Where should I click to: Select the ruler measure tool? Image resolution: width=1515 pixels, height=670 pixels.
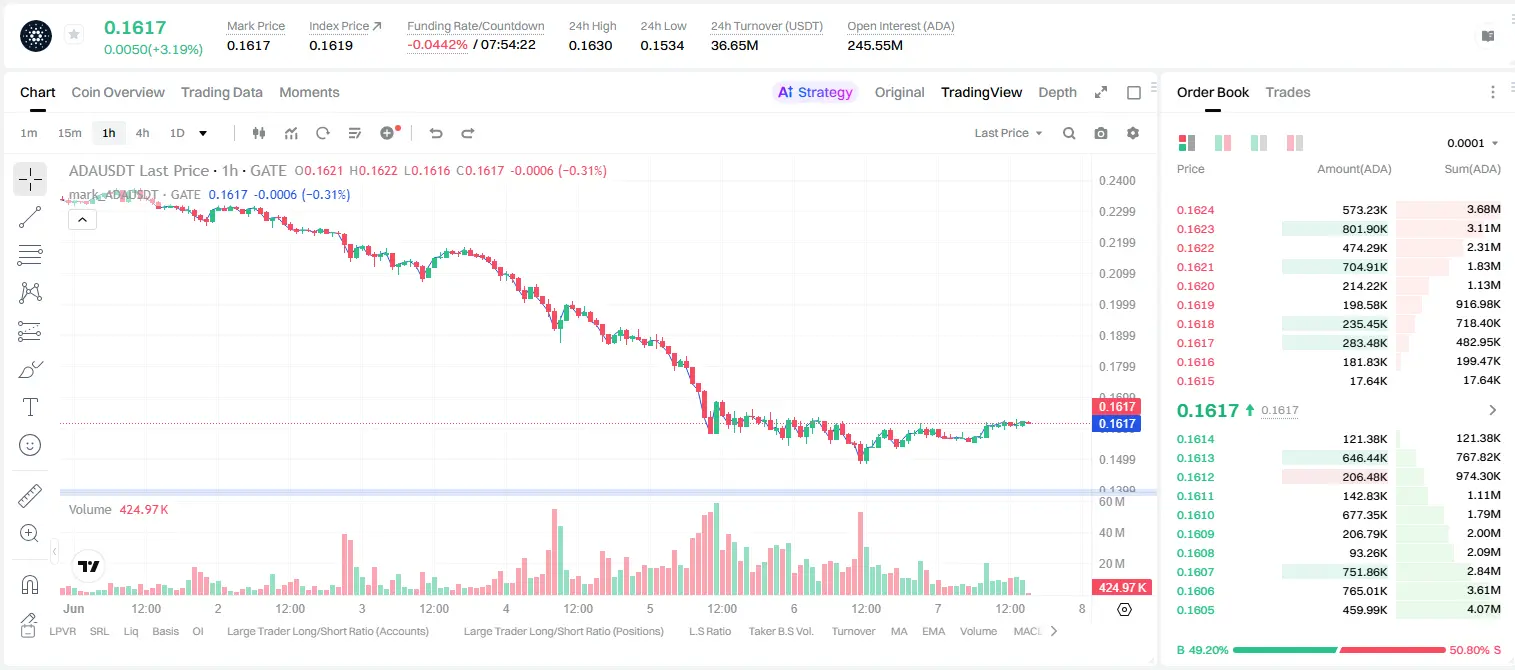point(30,496)
